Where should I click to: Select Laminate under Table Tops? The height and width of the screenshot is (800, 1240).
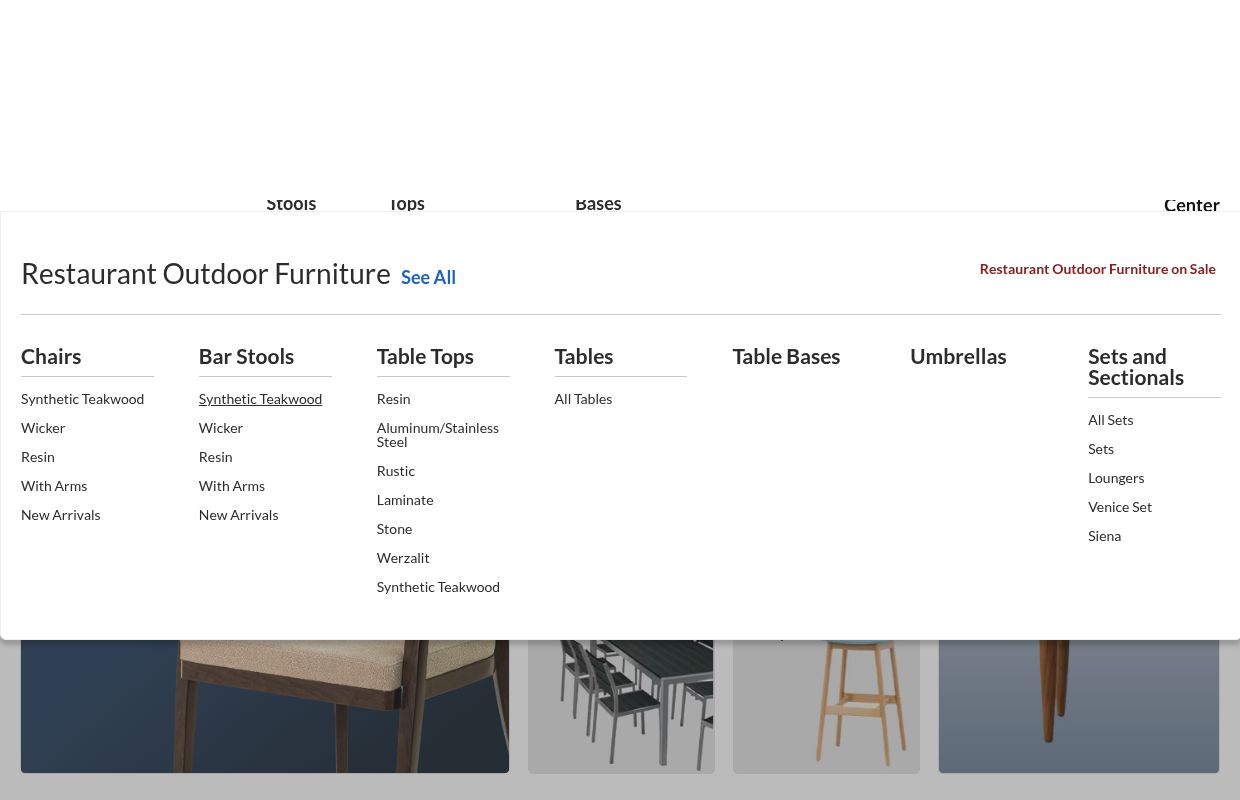tap(404, 499)
